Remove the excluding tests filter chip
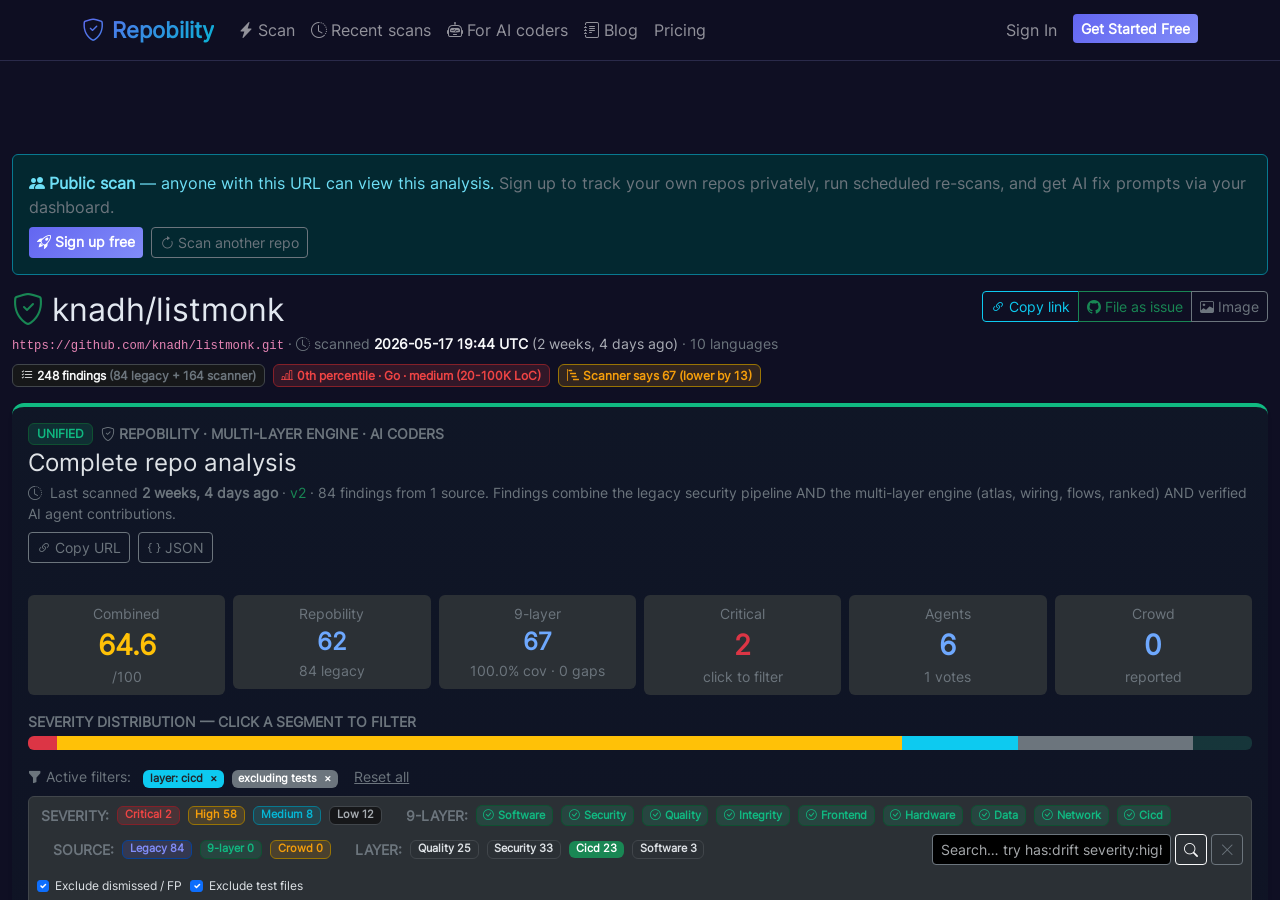Screen dimensions: 1280x900 pyautogui.click(x=327, y=778)
